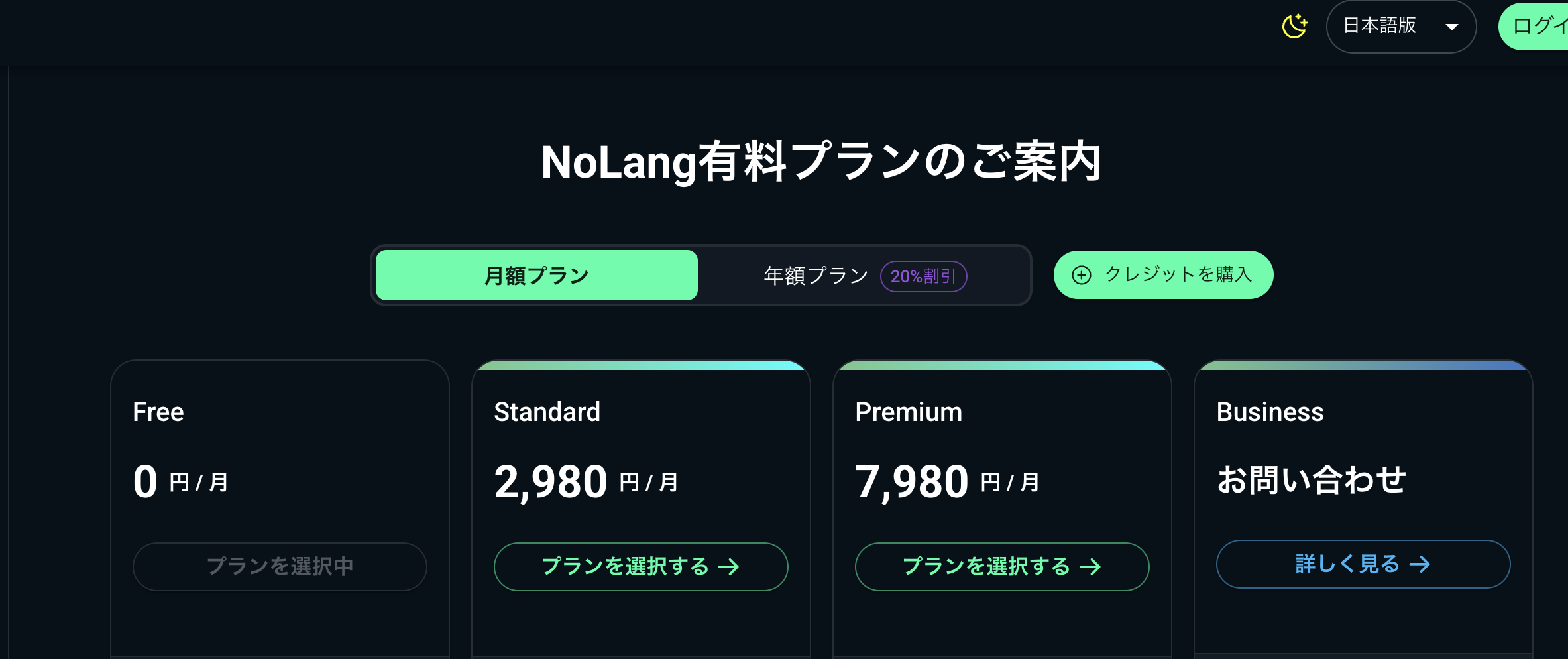Select the 月額プラン tab
The height and width of the screenshot is (659, 1568).
point(536,275)
